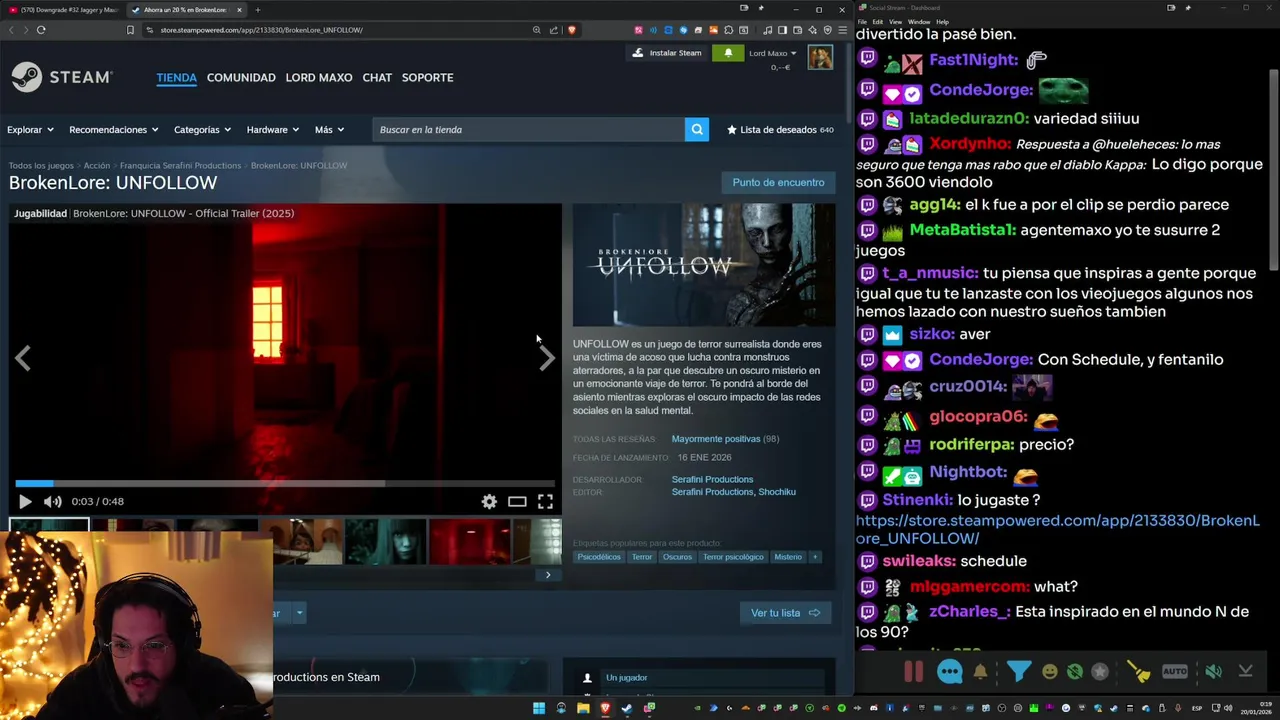
Task: Open Lista de deseados wishlist
Action: coord(780,129)
